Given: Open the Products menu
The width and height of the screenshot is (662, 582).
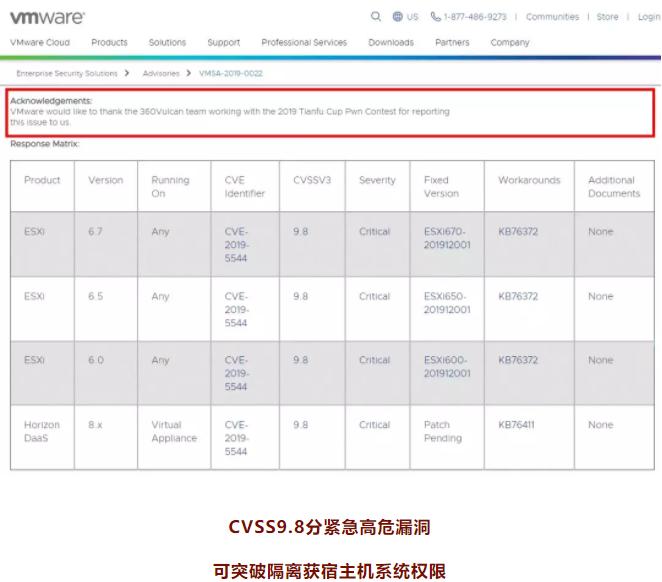Looking at the screenshot, I should (109, 42).
